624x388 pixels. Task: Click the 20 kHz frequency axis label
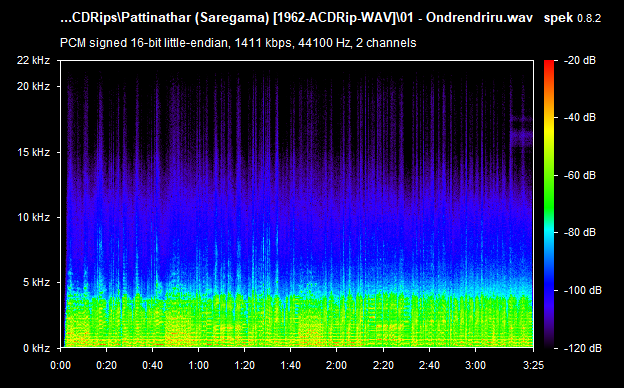click(33, 86)
